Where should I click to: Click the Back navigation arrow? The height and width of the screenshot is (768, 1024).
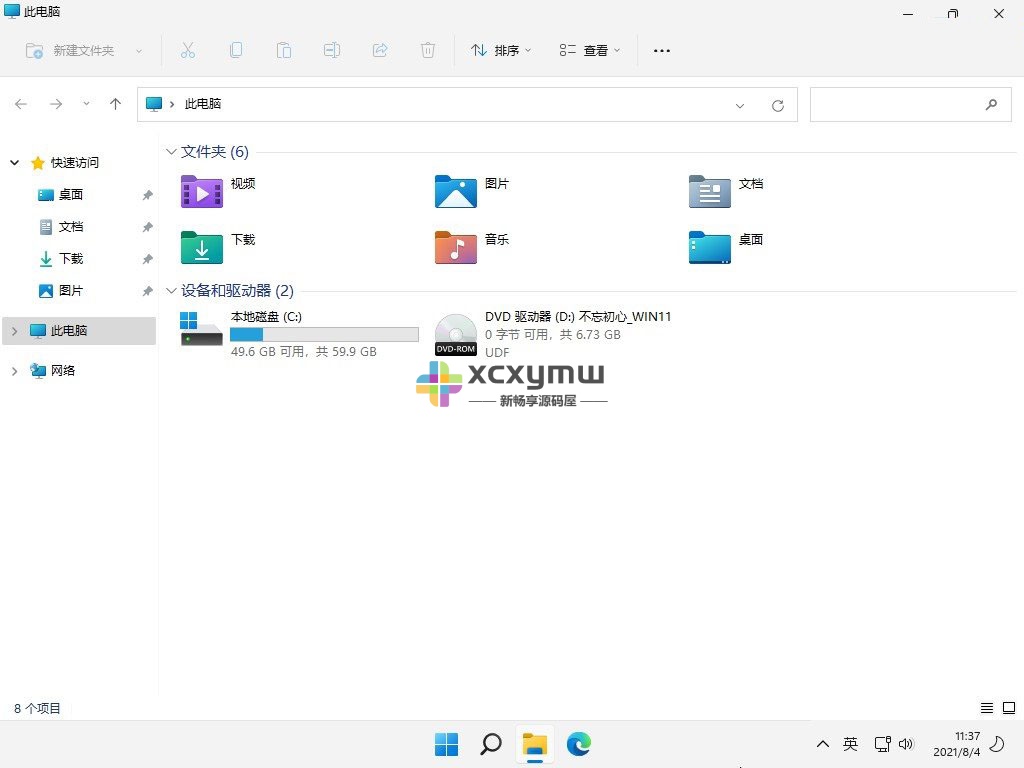21,104
